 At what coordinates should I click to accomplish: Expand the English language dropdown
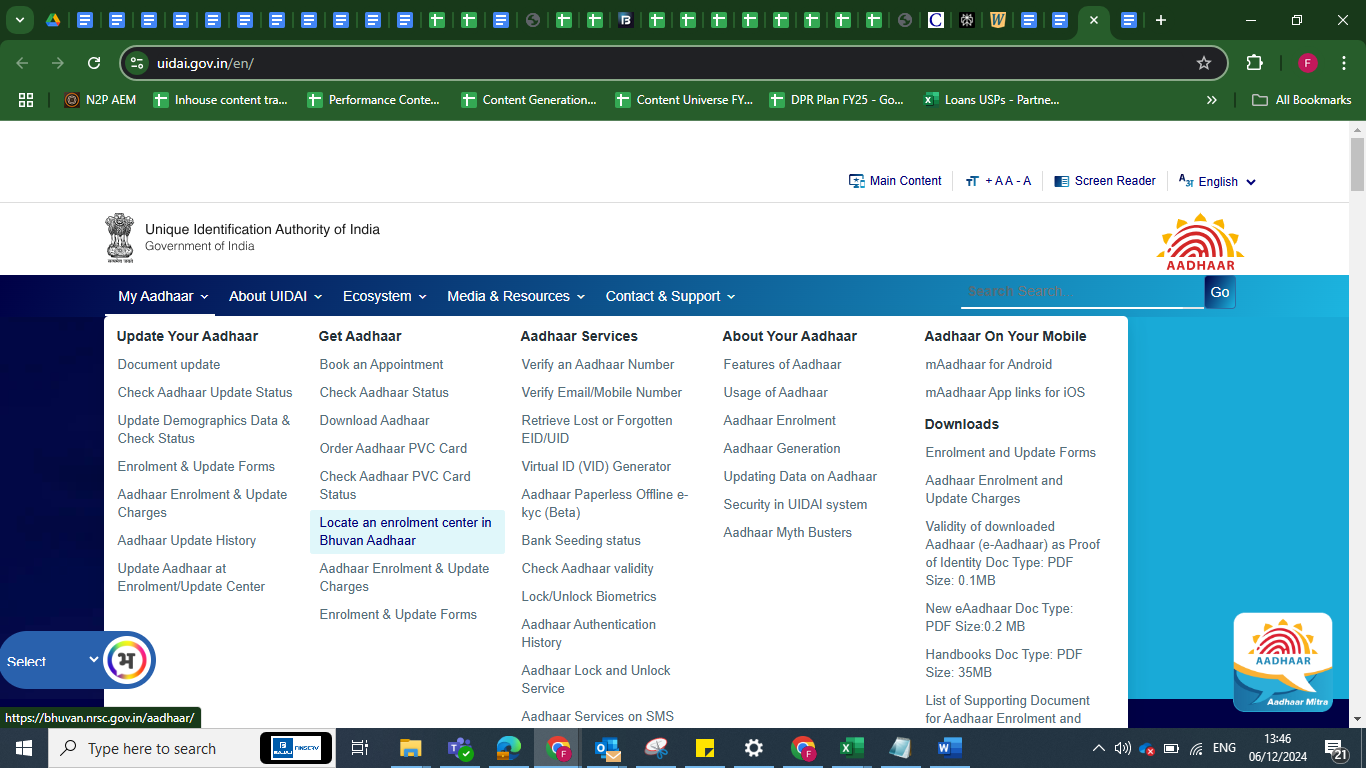[1217, 182]
